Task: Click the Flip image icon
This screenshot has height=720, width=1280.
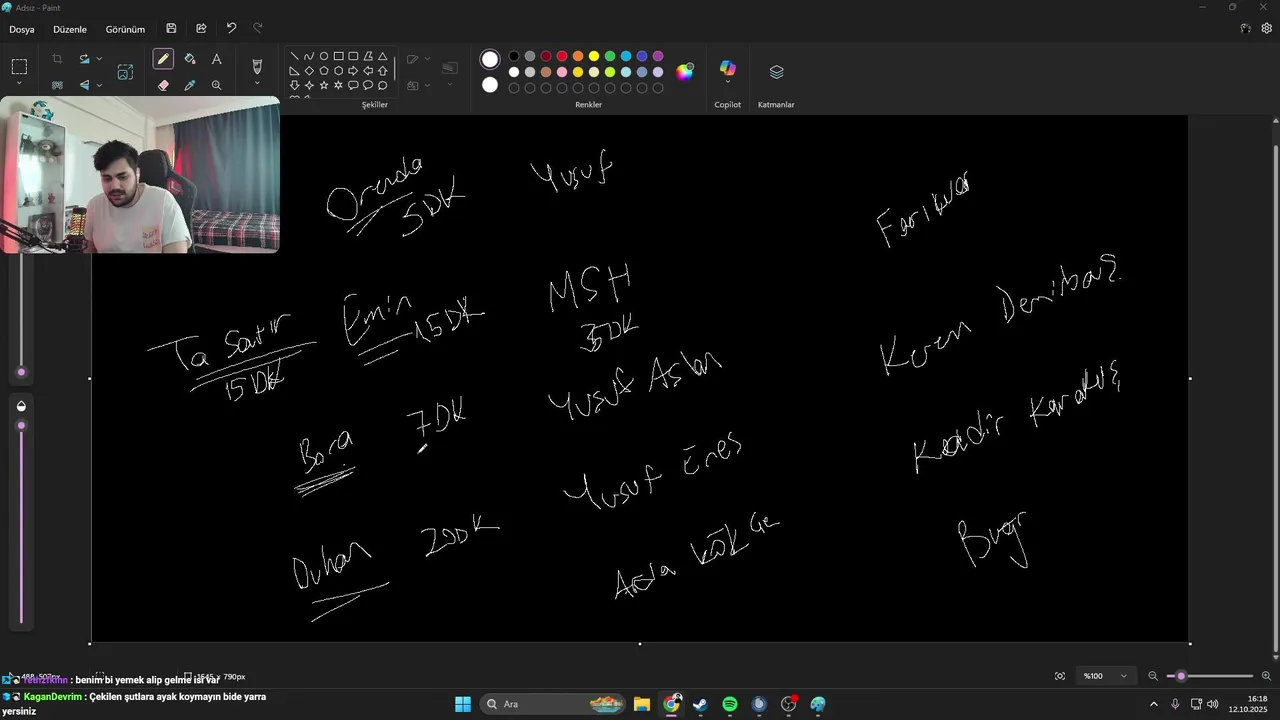Action: (85, 86)
